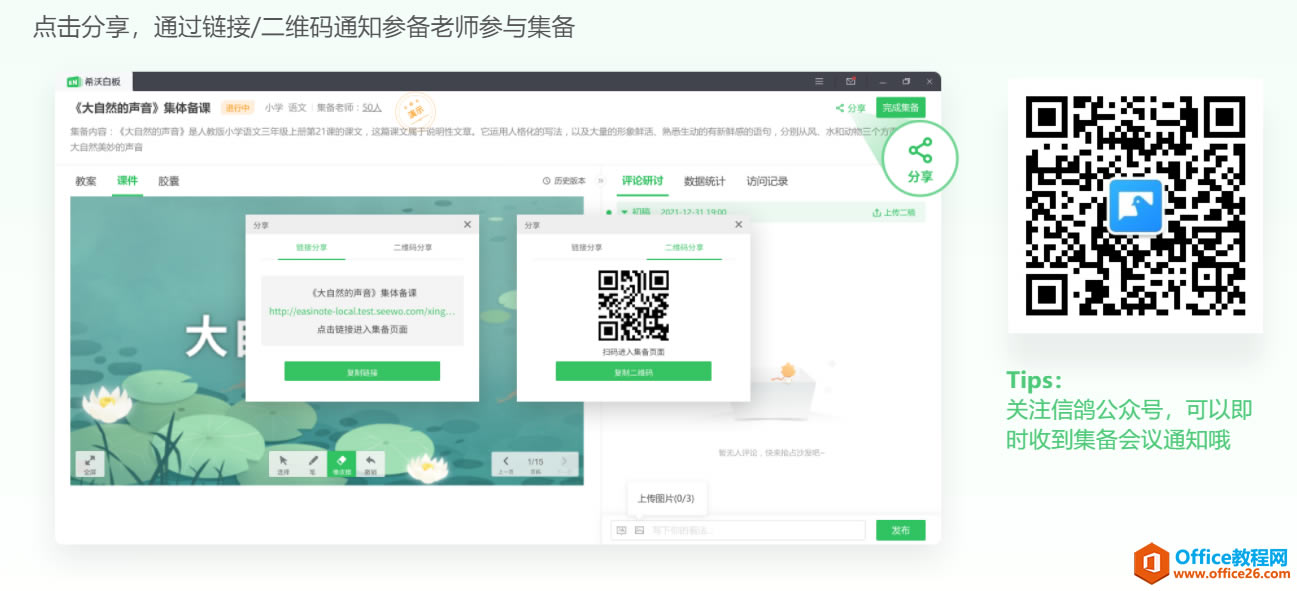Click the 1/15 page indicator
Viewport: 1297px width, 591px height.
[535, 462]
